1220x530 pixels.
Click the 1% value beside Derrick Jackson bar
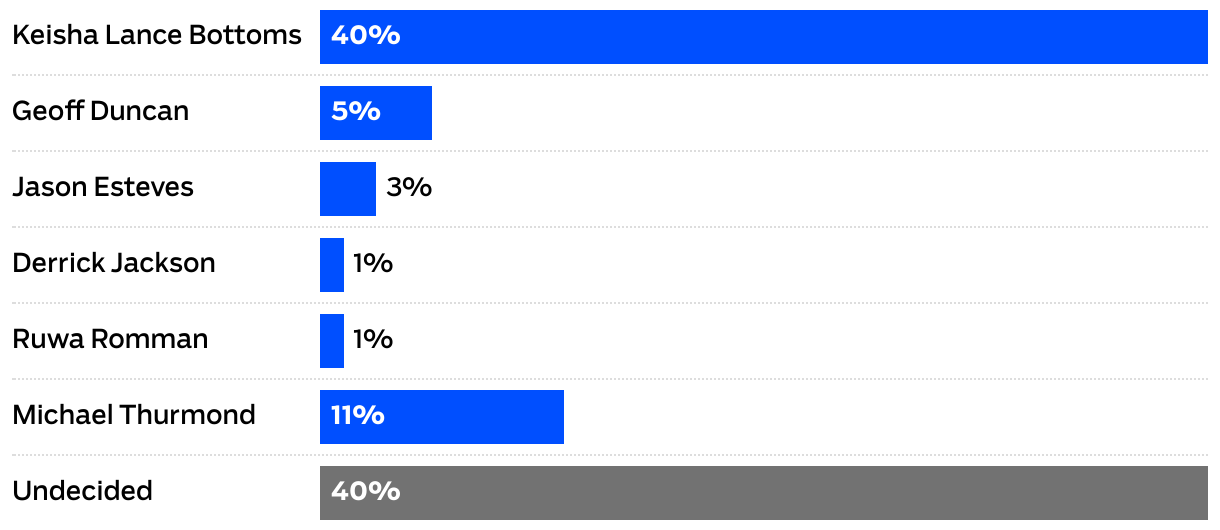coord(372,263)
